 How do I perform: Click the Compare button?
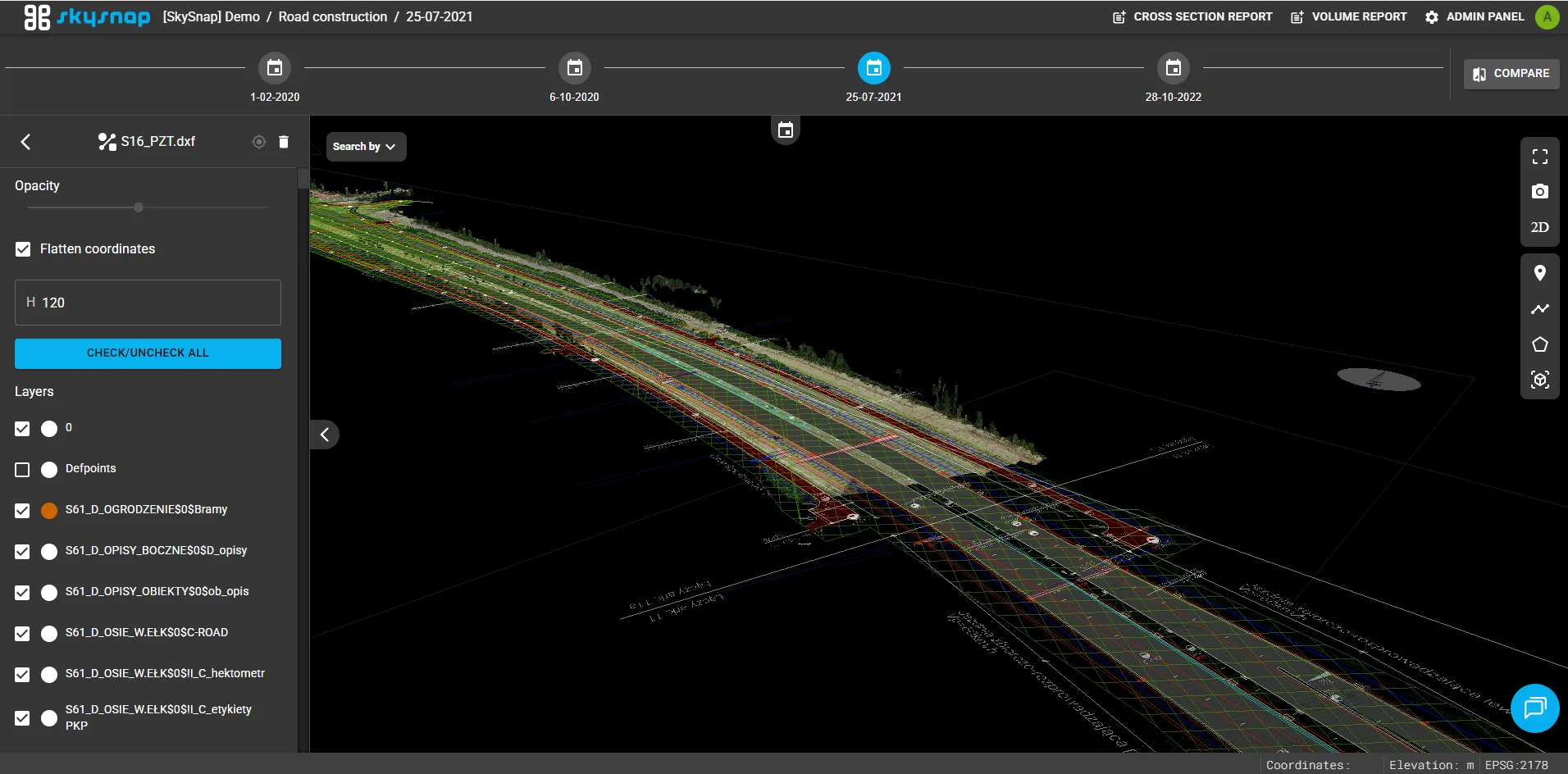[x=1511, y=74]
